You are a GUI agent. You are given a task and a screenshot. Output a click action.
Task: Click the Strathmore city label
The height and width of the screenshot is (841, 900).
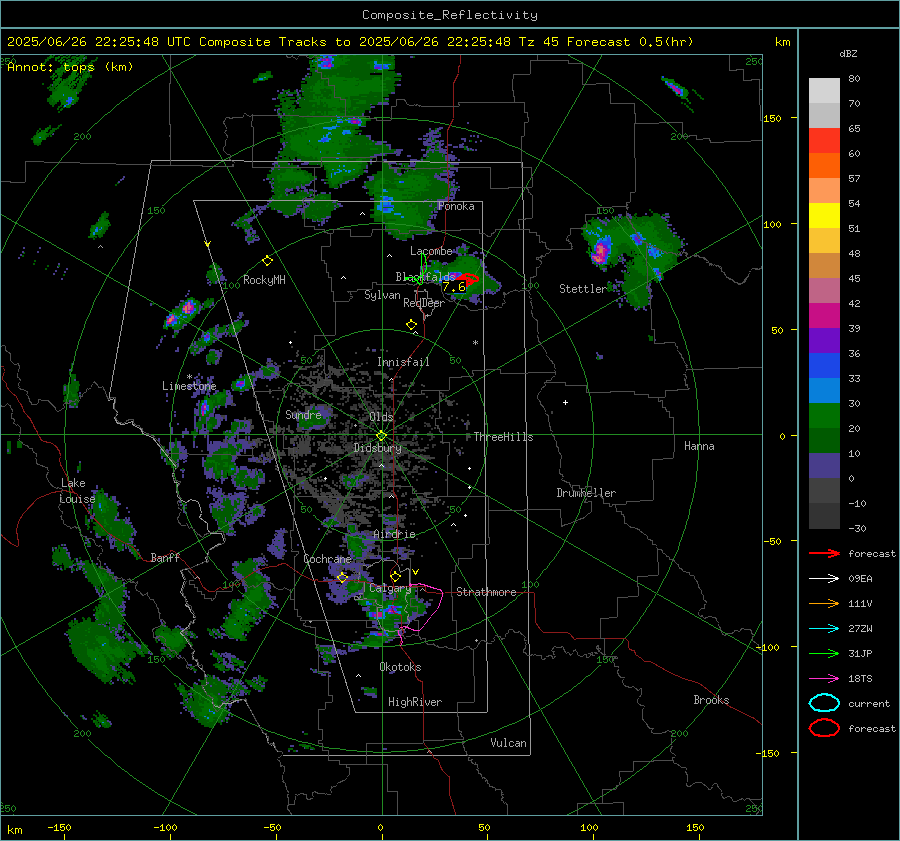click(x=486, y=592)
